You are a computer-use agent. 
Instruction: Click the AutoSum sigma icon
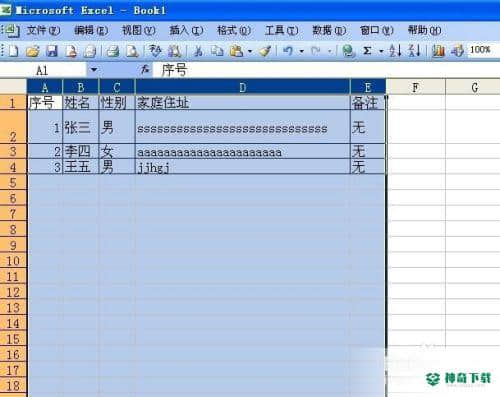pyautogui.click(x=367, y=51)
